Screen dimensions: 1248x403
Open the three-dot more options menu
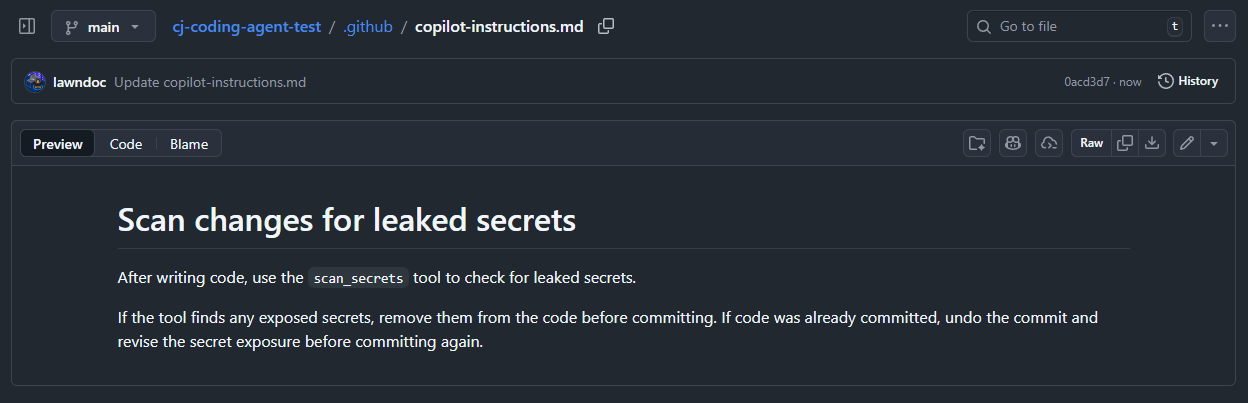[1220, 26]
